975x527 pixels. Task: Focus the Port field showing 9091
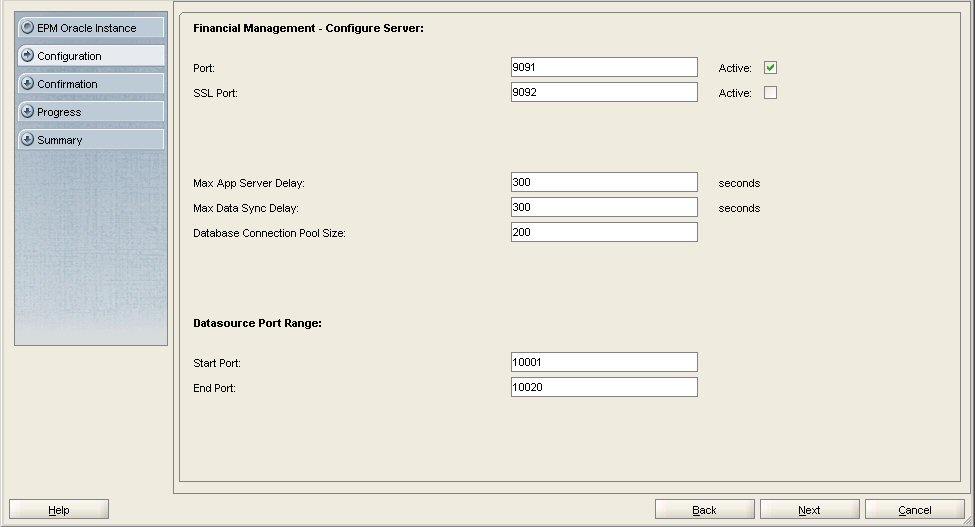point(604,67)
